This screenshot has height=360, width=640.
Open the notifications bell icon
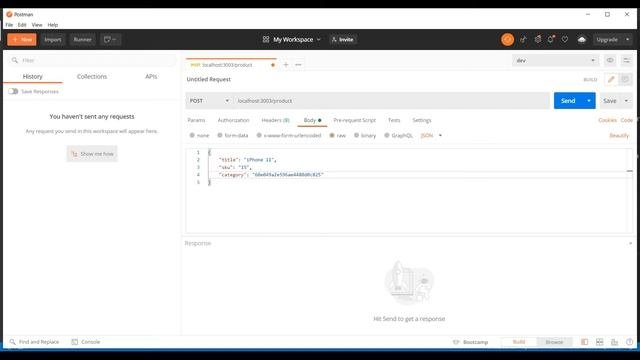coord(551,40)
